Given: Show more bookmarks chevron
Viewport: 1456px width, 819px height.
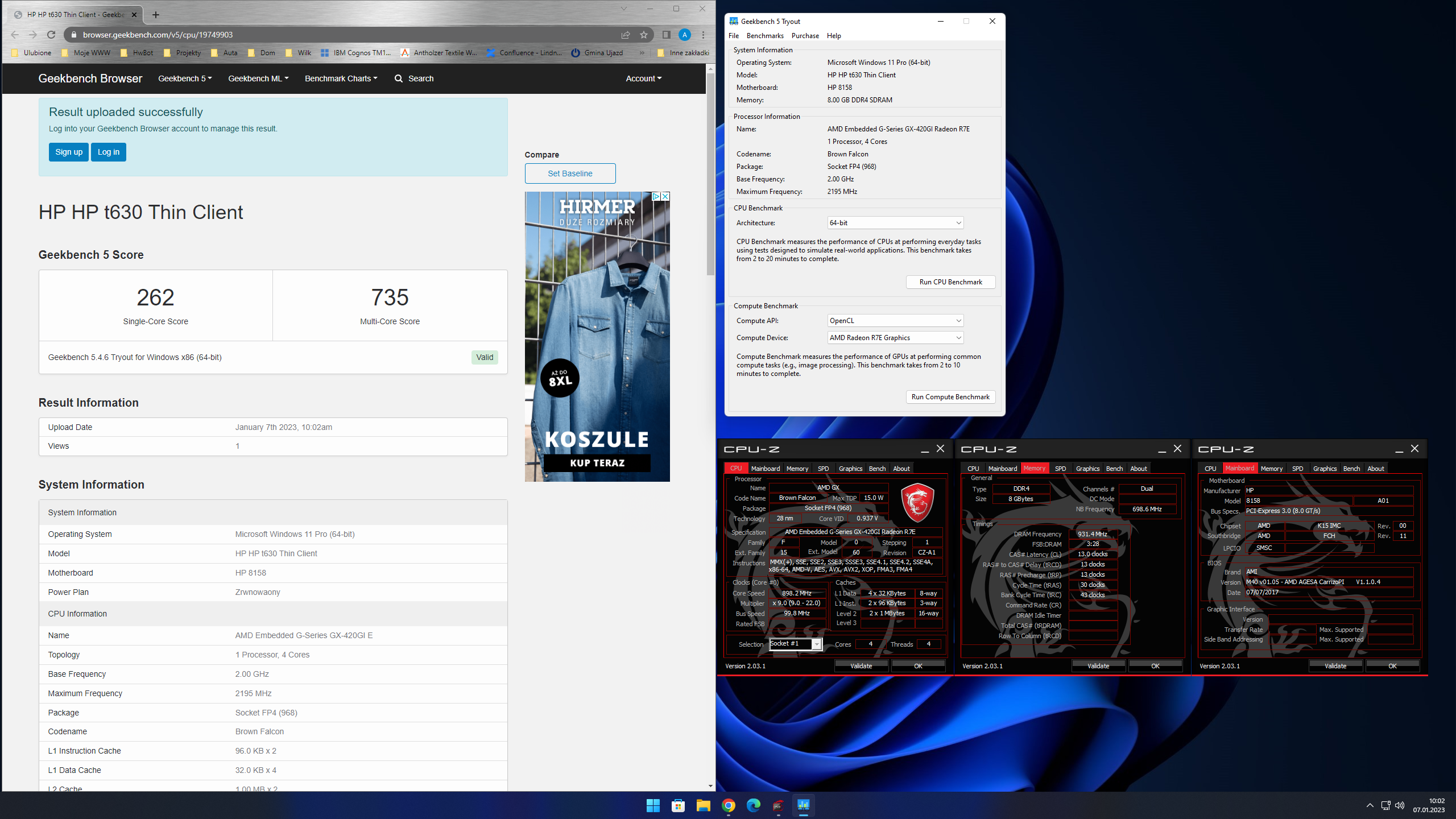Looking at the screenshot, I should [x=642, y=53].
